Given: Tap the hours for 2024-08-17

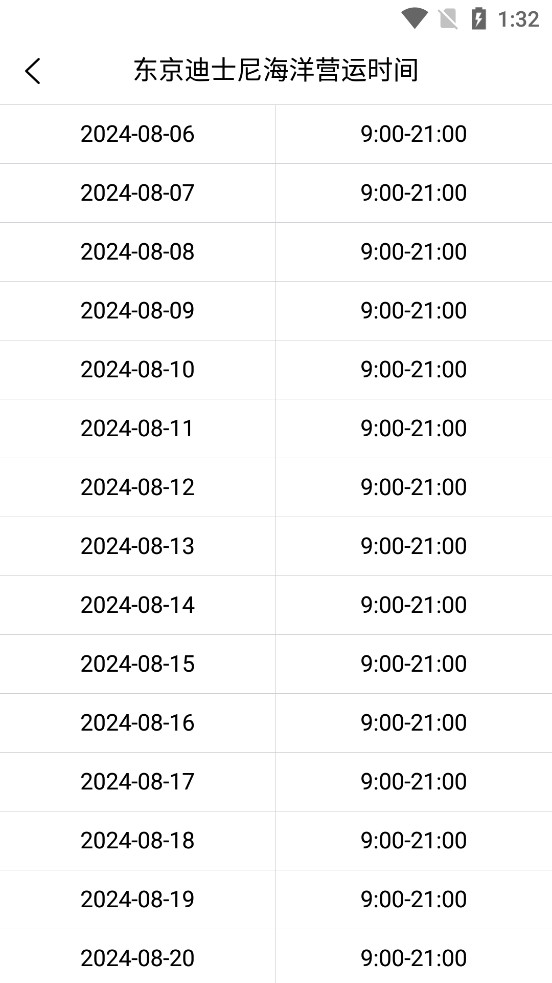Looking at the screenshot, I should pyautogui.click(x=414, y=782).
